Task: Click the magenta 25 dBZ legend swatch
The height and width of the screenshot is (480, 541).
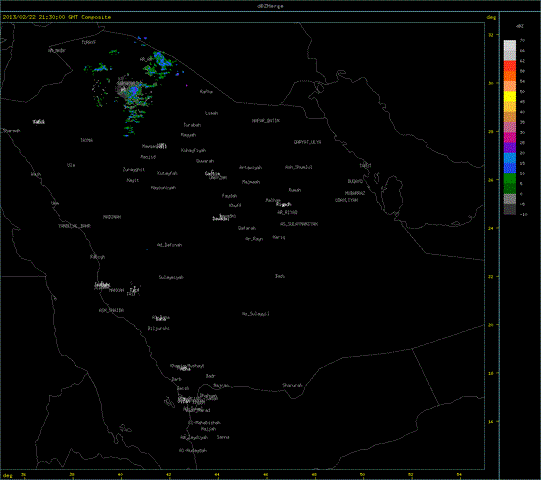Action: click(x=510, y=137)
